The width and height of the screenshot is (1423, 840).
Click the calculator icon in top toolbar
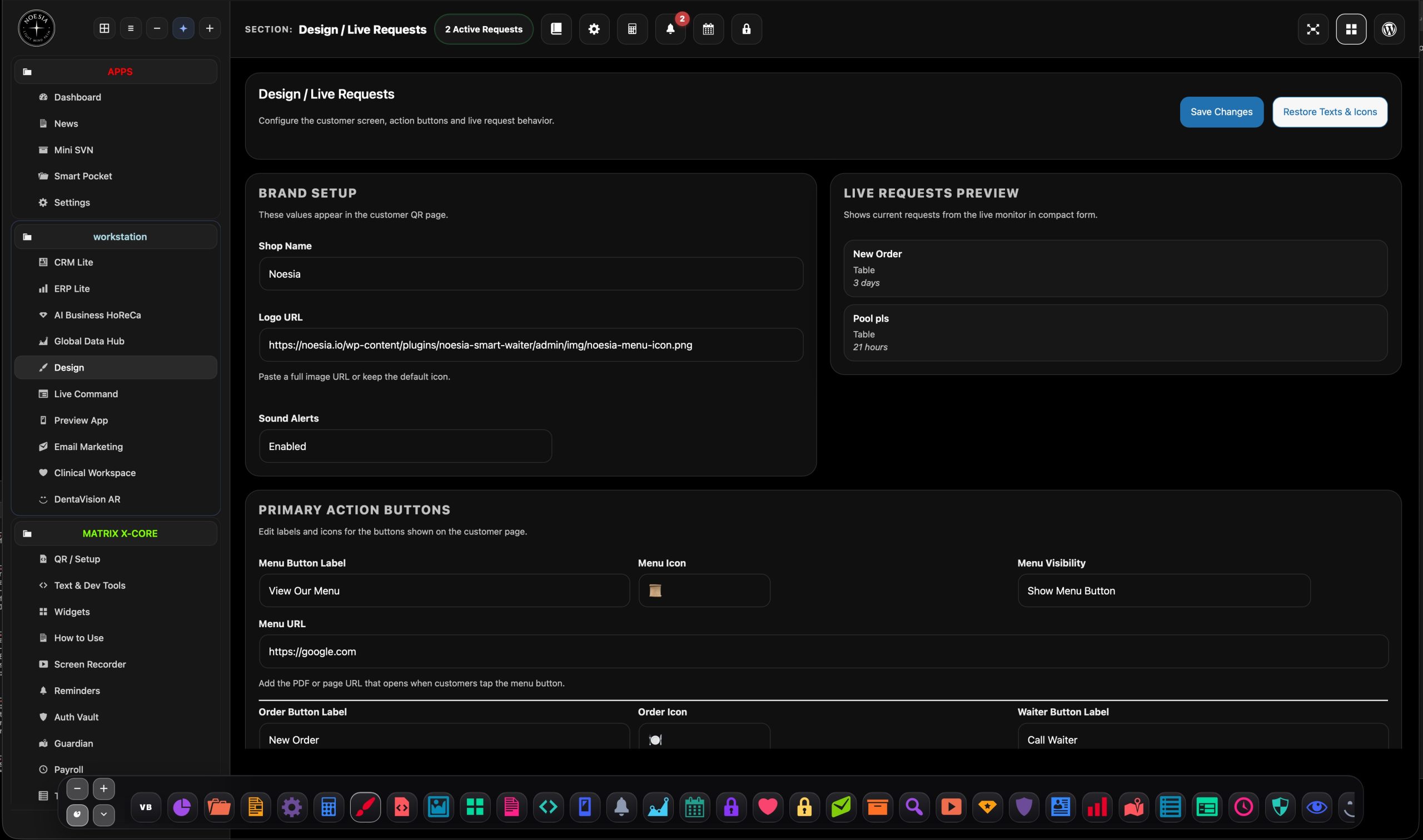(632, 29)
